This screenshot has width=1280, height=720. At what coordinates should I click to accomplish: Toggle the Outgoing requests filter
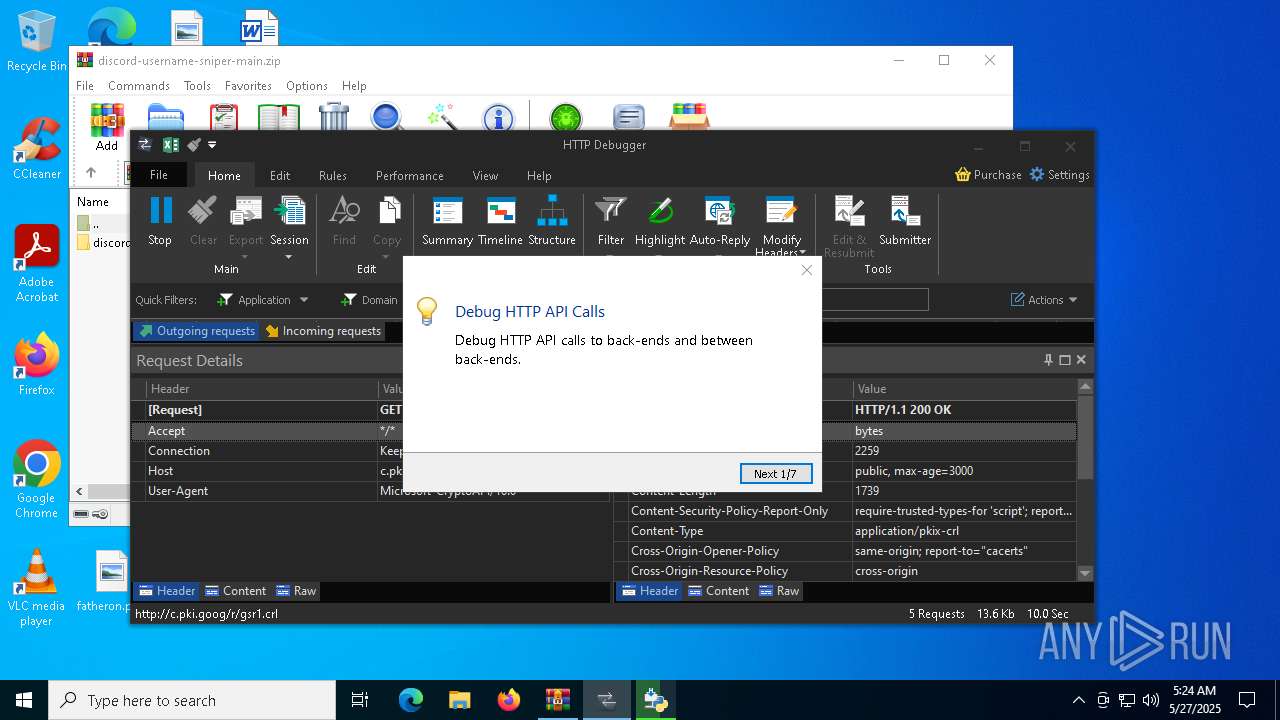197,331
